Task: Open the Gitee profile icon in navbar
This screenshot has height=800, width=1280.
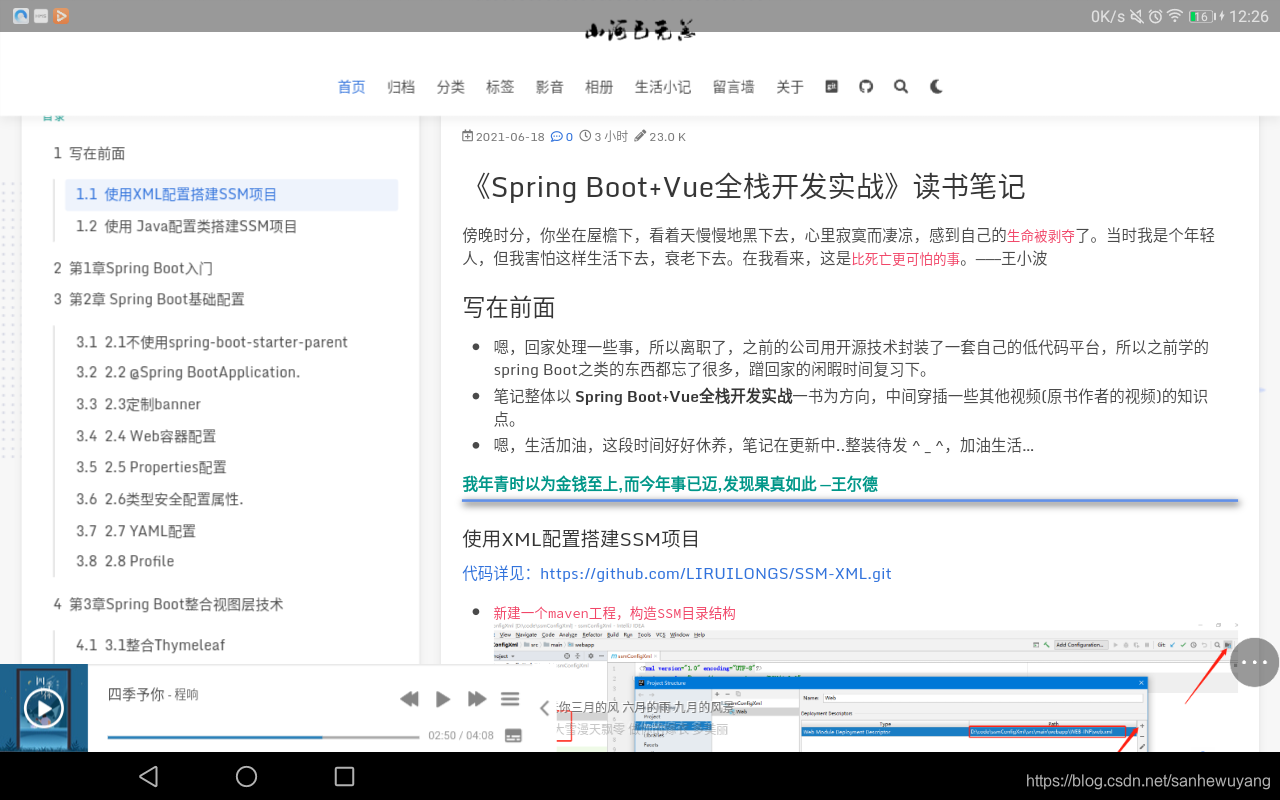Action: tap(831, 87)
